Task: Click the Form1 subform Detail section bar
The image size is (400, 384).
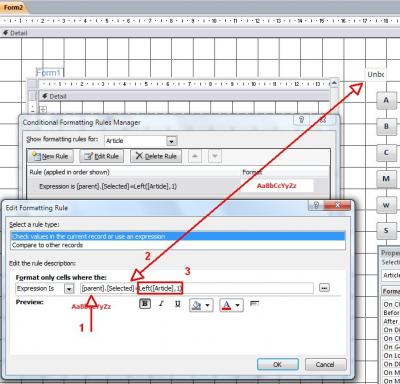Action: [184, 96]
